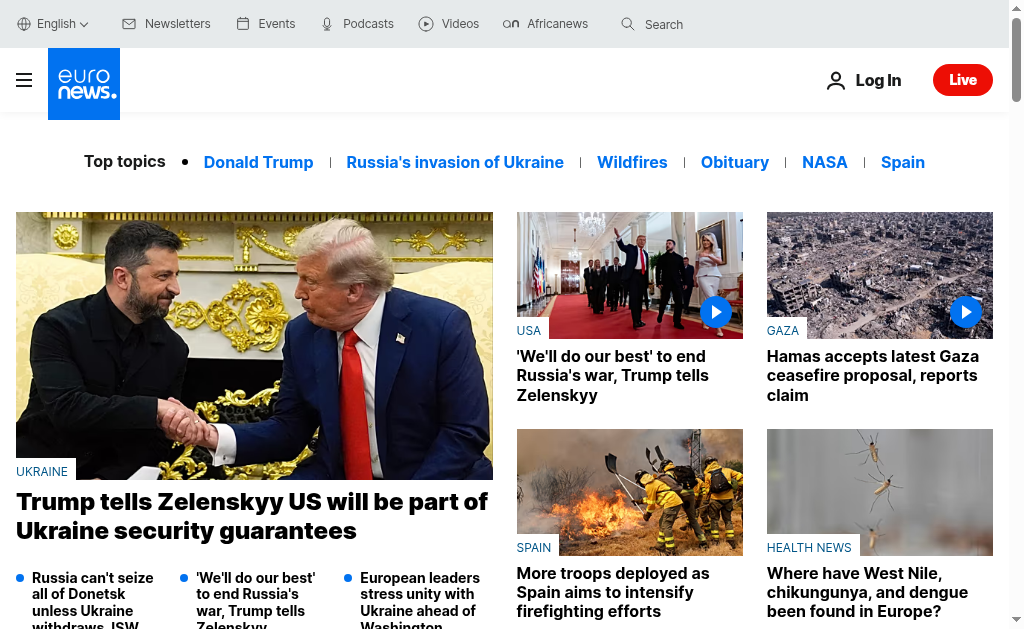Image resolution: width=1024 pixels, height=629 pixels.
Task: Click the globe language icon
Action: coord(24,24)
